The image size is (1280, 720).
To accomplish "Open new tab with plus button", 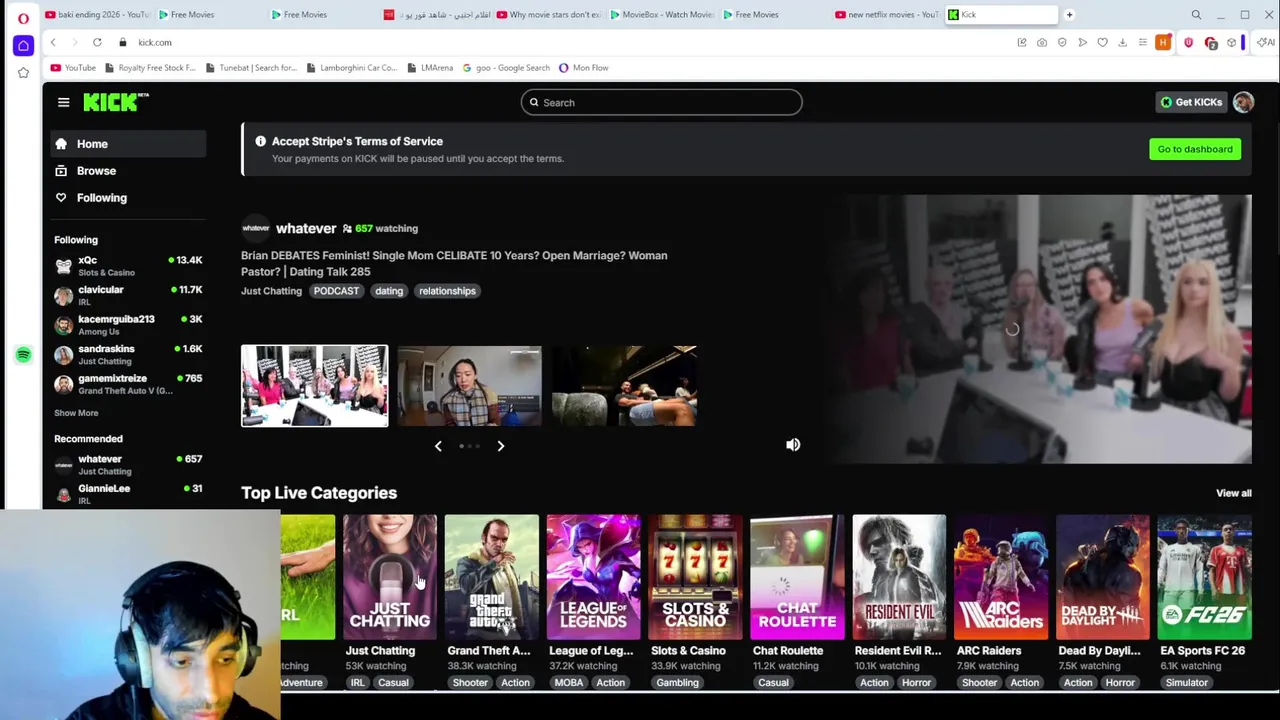I will tap(1069, 15).
